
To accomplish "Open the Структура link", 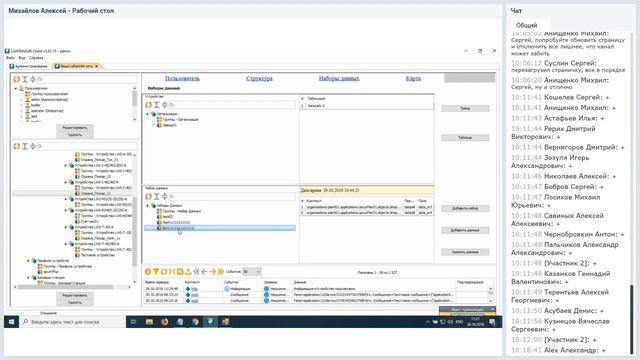I will [259, 78].
